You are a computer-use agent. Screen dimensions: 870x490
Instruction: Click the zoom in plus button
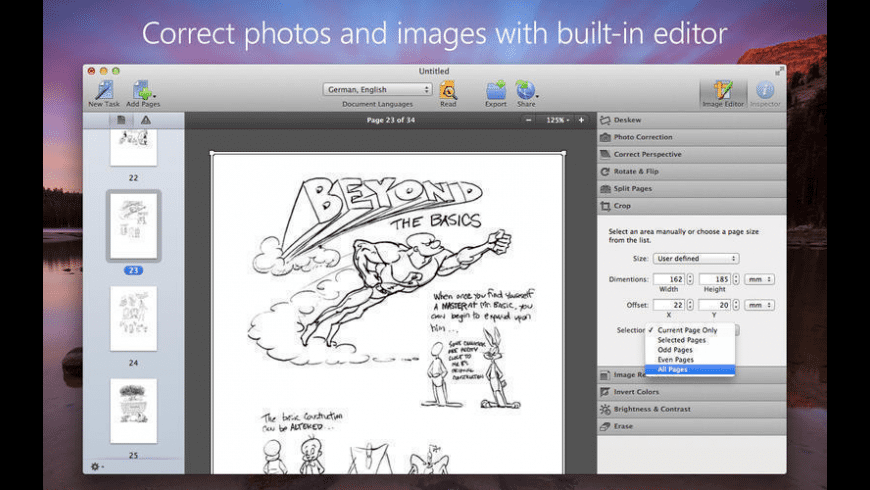pyautogui.click(x=582, y=120)
